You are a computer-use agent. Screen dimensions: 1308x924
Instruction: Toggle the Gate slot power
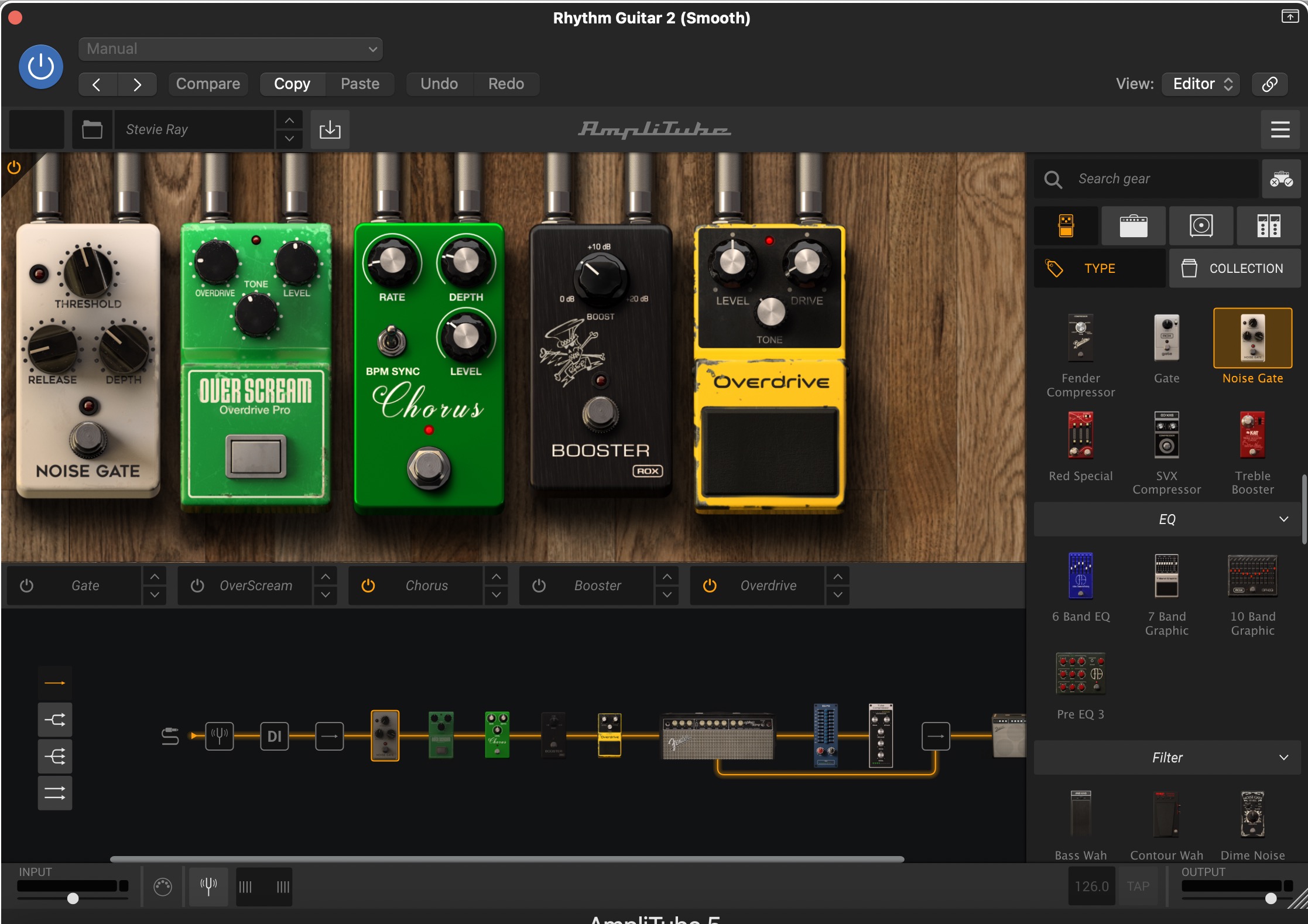pos(27,586)
